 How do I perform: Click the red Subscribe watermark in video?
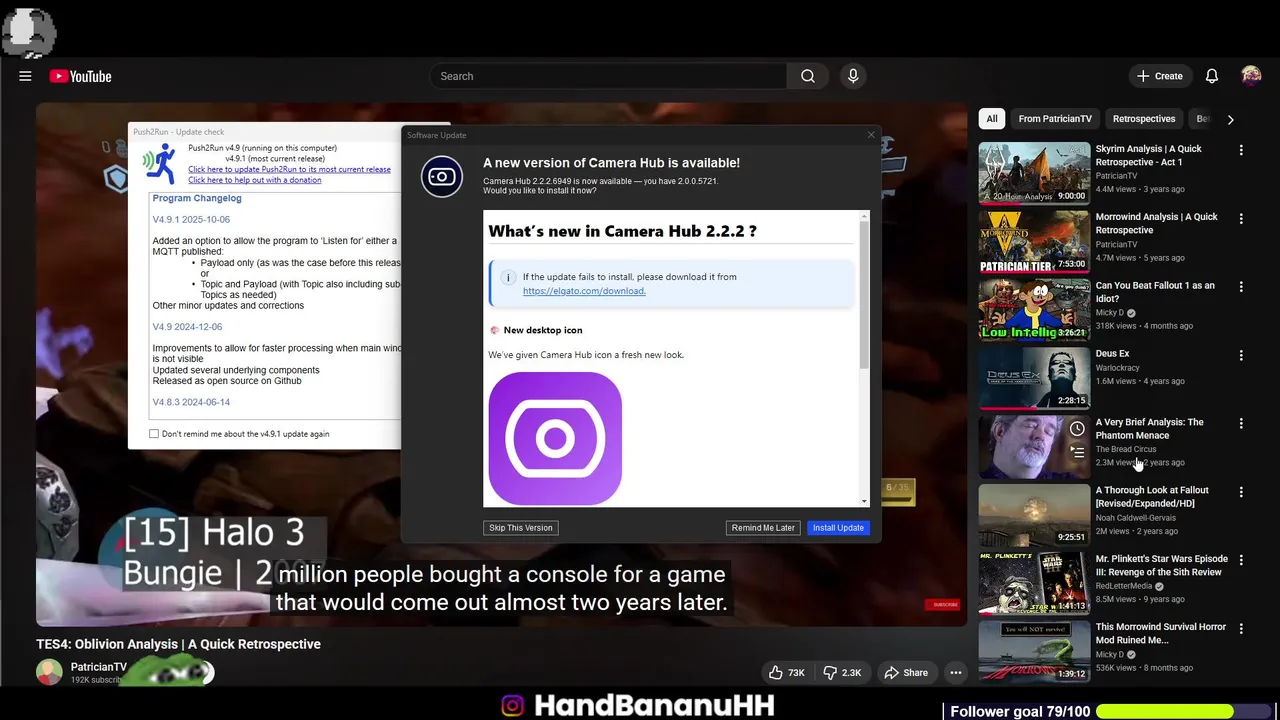(x=944, y=604)
